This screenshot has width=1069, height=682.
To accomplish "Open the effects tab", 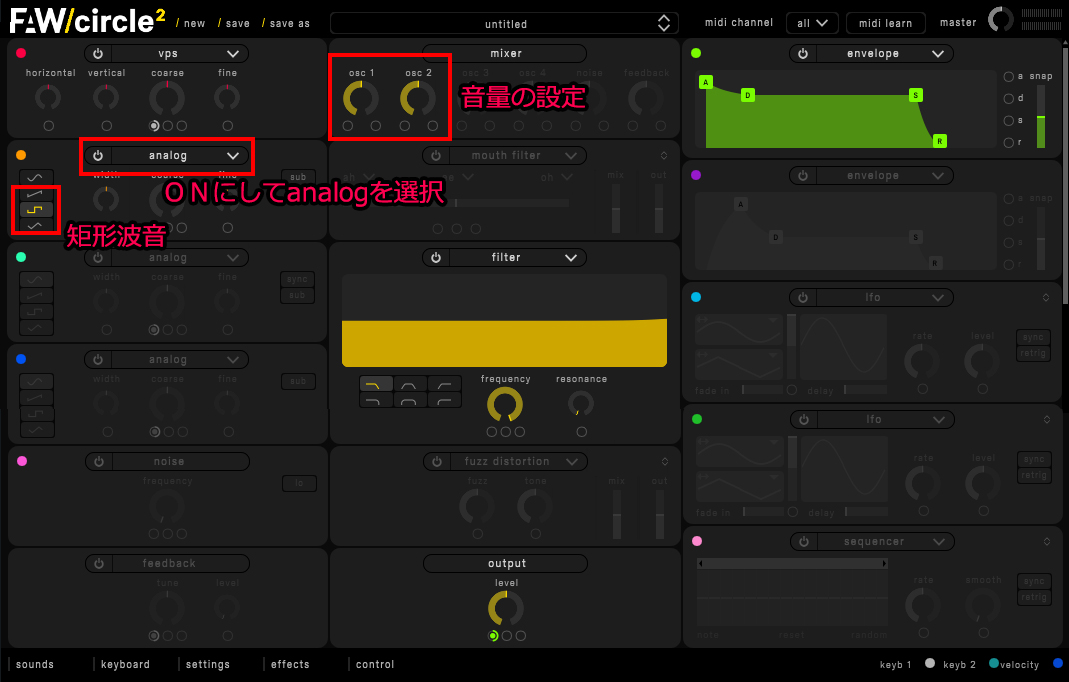I will tap(290, 664).
